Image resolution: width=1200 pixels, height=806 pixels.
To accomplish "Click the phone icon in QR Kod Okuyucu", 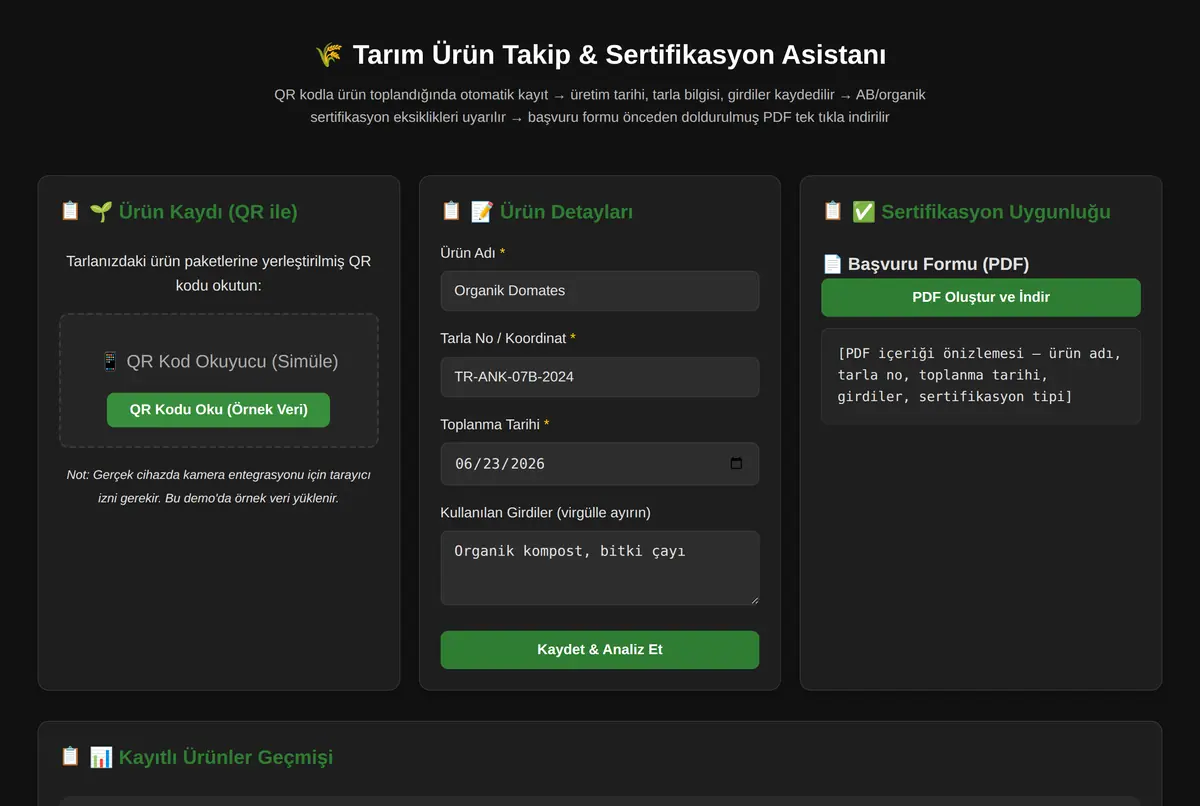I will 110,361.
